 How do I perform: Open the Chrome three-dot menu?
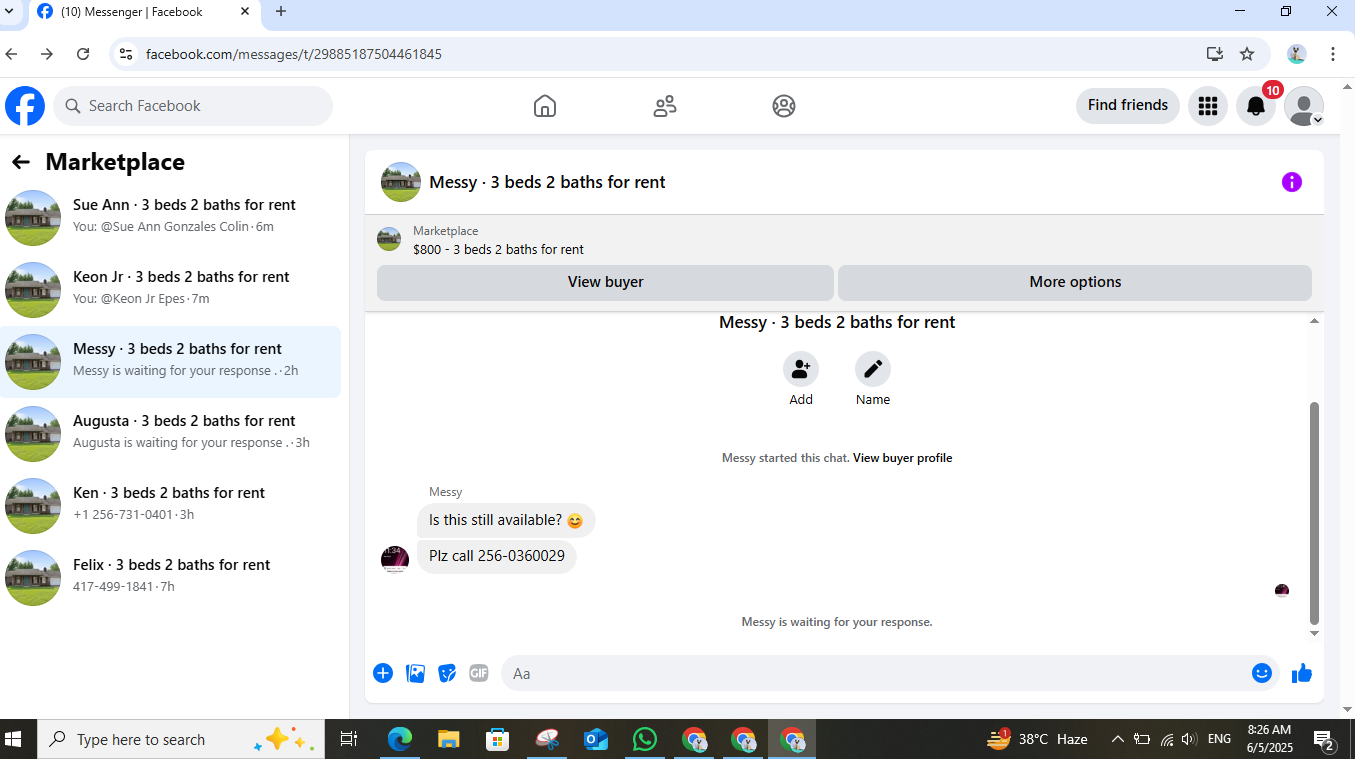click(1333, 54)
